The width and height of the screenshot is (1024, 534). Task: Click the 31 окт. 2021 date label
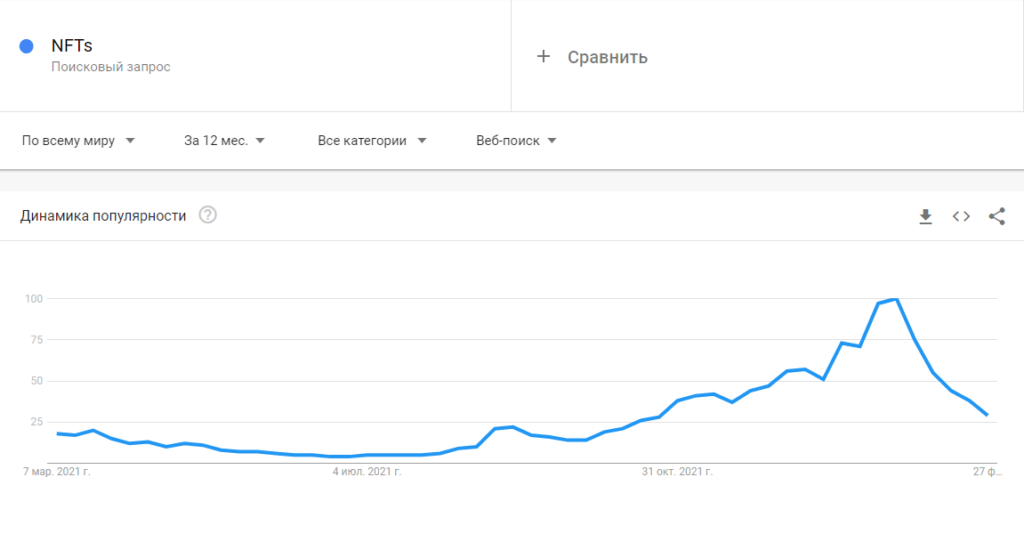point(677,470)
